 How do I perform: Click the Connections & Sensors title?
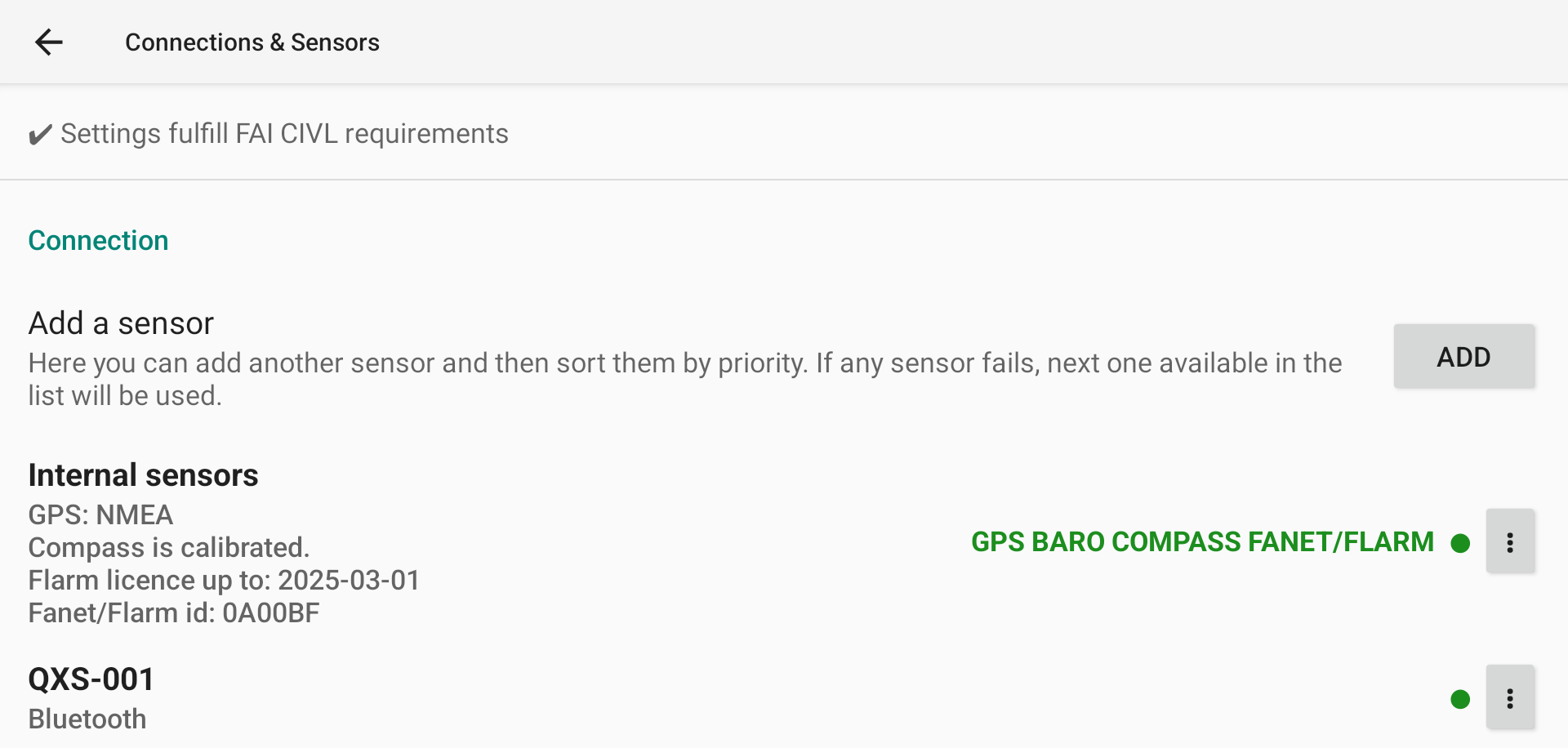click(252, 42)
